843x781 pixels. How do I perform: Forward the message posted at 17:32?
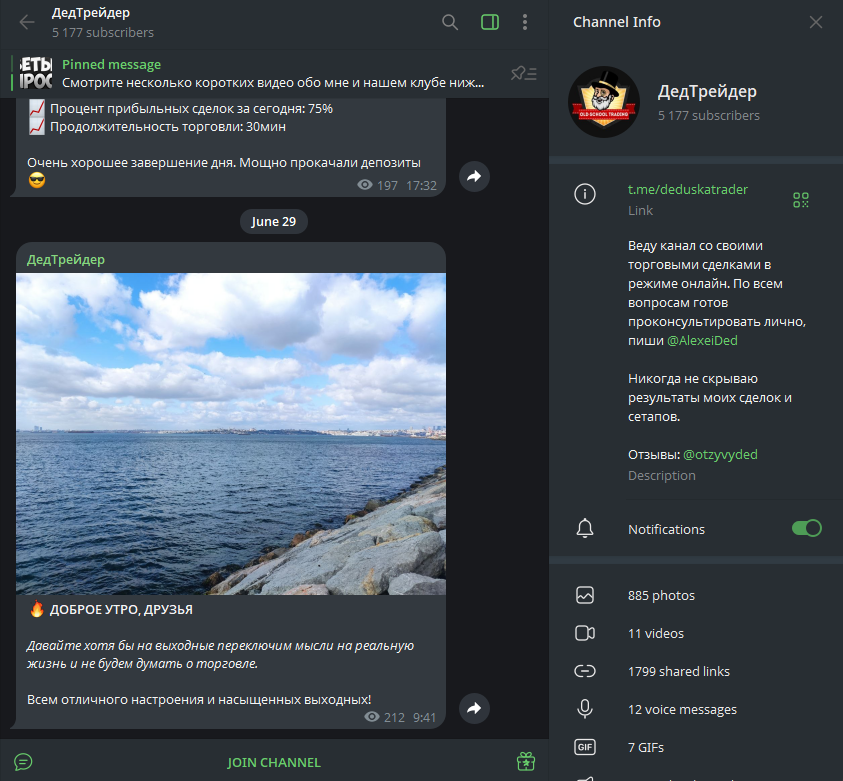pyautogui.click(x=474, y=176)
